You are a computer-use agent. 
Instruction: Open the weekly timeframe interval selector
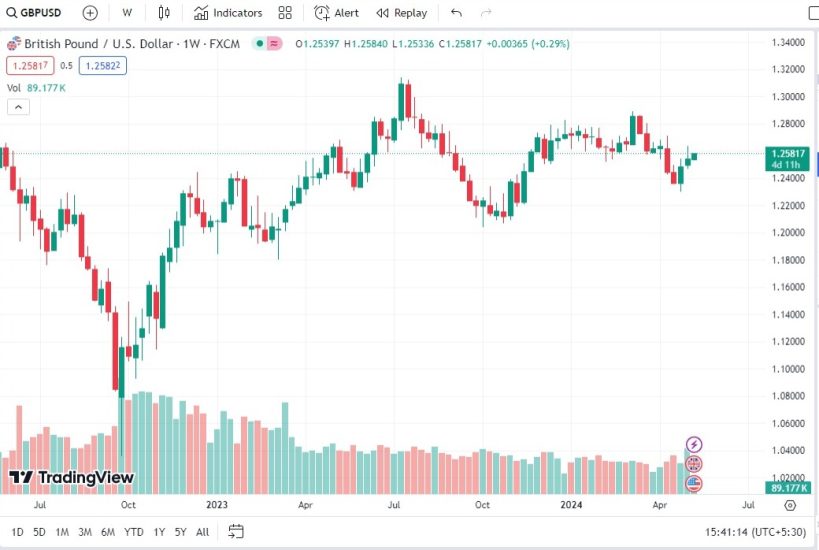pos(127,13)
